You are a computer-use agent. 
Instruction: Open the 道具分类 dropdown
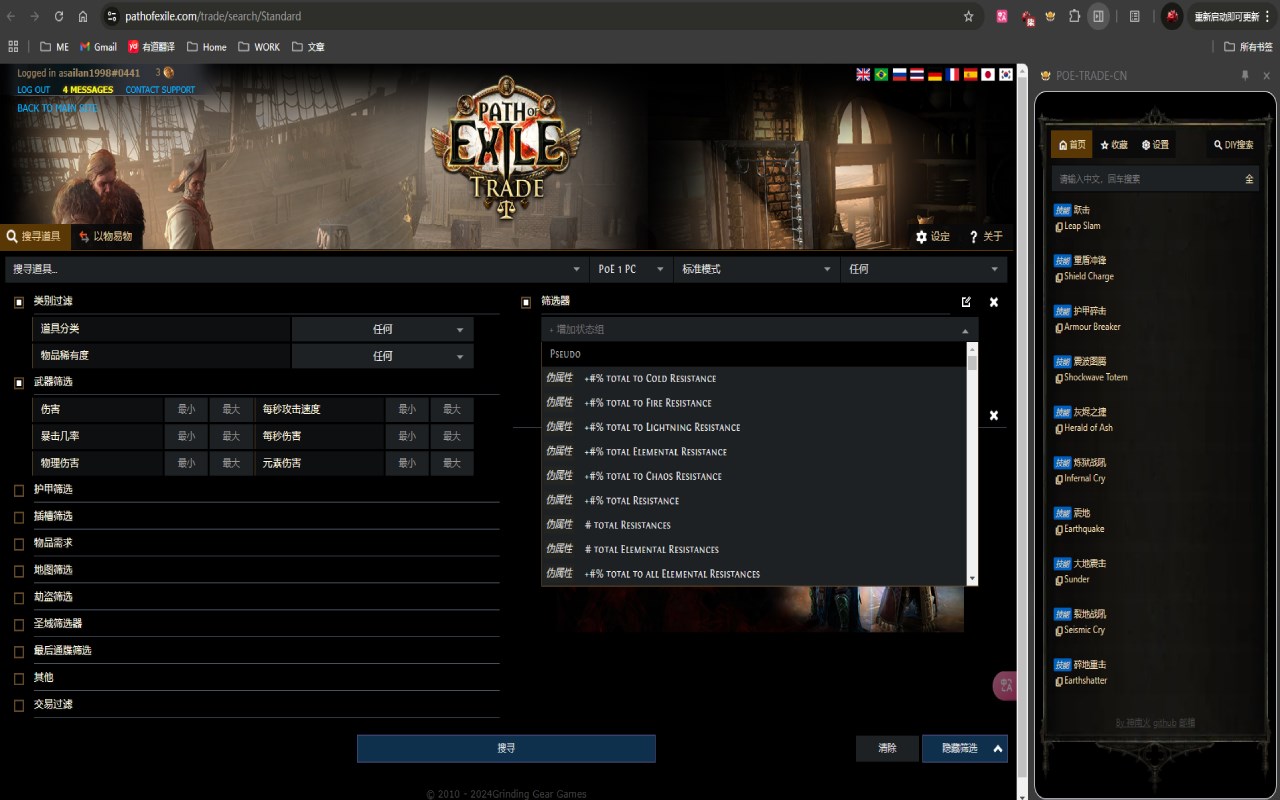383,329
